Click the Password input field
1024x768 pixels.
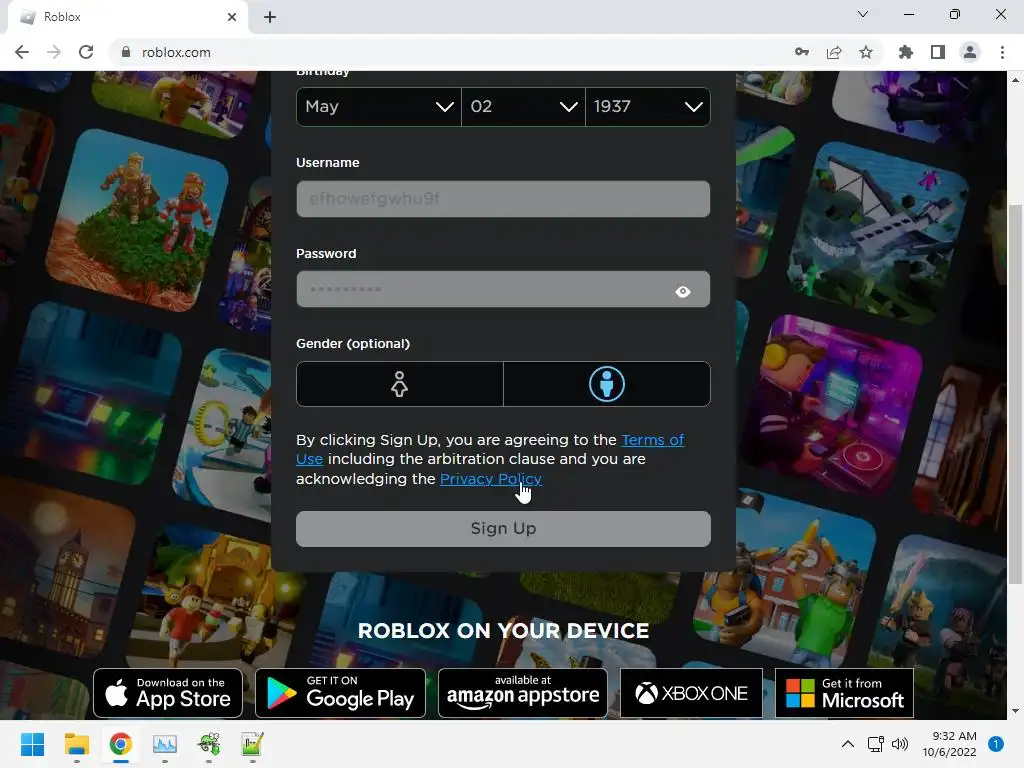[503, 289]
